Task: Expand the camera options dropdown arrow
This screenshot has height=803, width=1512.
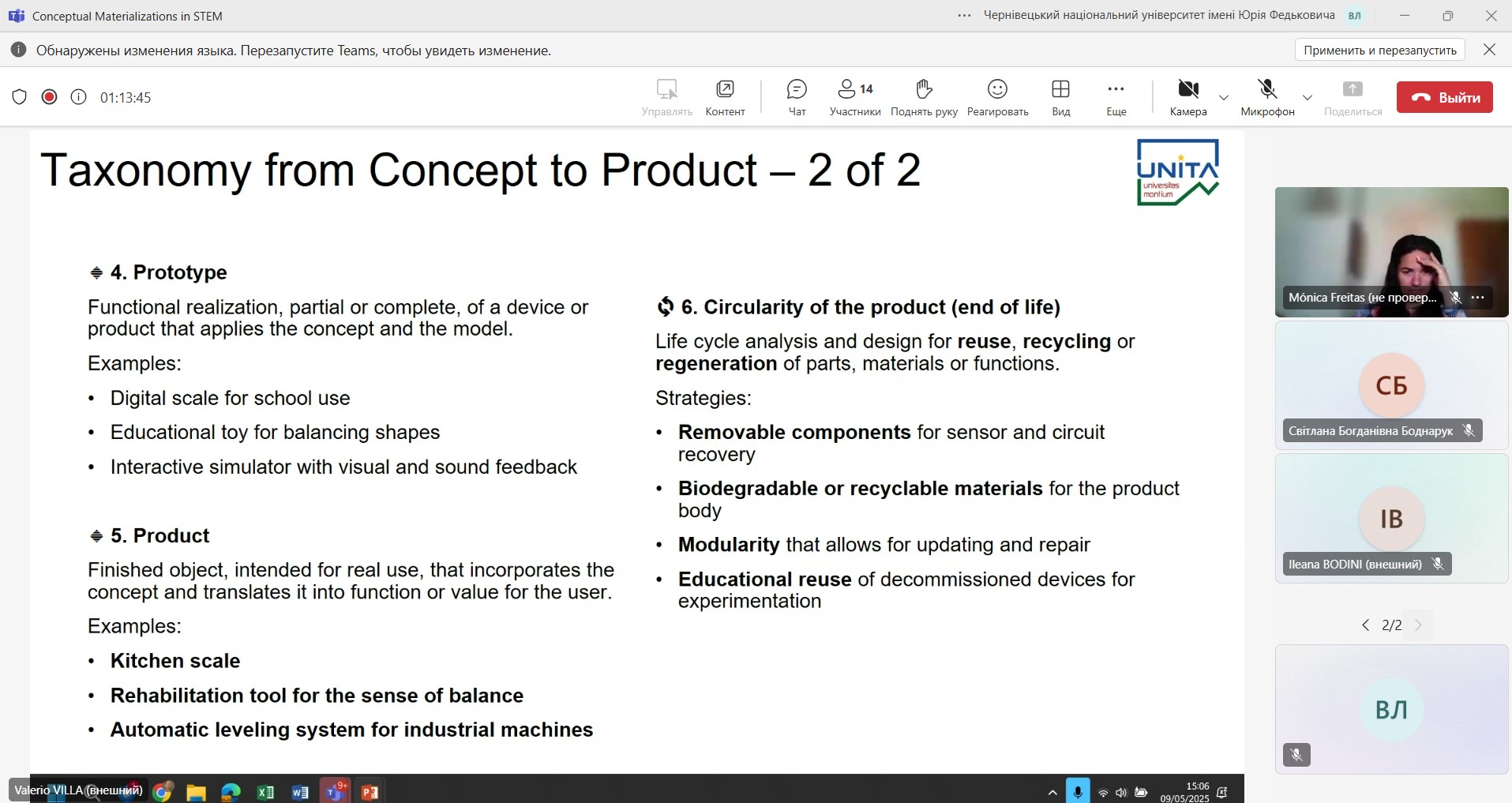Action: coord(1224,98)
